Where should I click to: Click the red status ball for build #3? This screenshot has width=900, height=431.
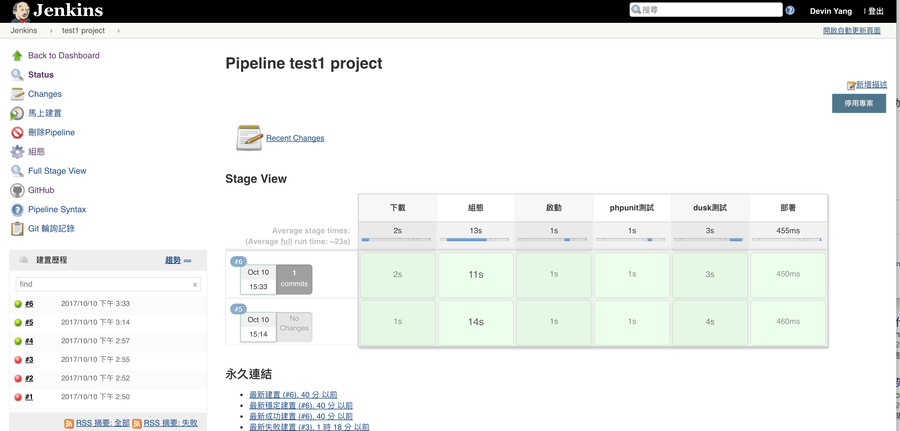[18, 360]
